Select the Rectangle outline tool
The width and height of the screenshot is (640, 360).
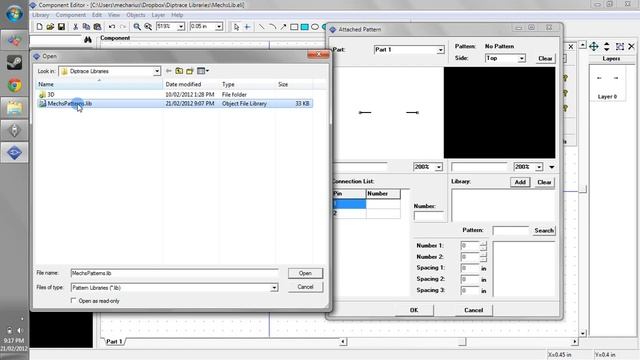[294, 27]
